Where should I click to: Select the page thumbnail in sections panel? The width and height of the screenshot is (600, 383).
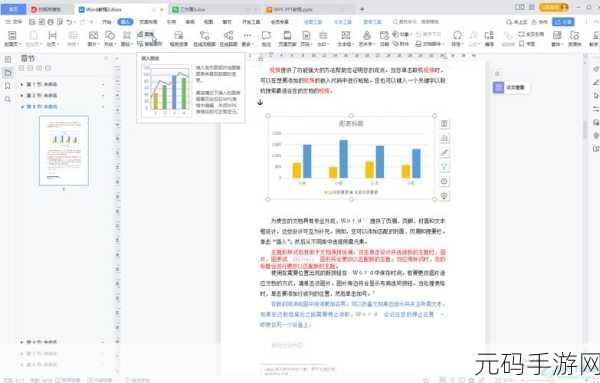(64, 151)
